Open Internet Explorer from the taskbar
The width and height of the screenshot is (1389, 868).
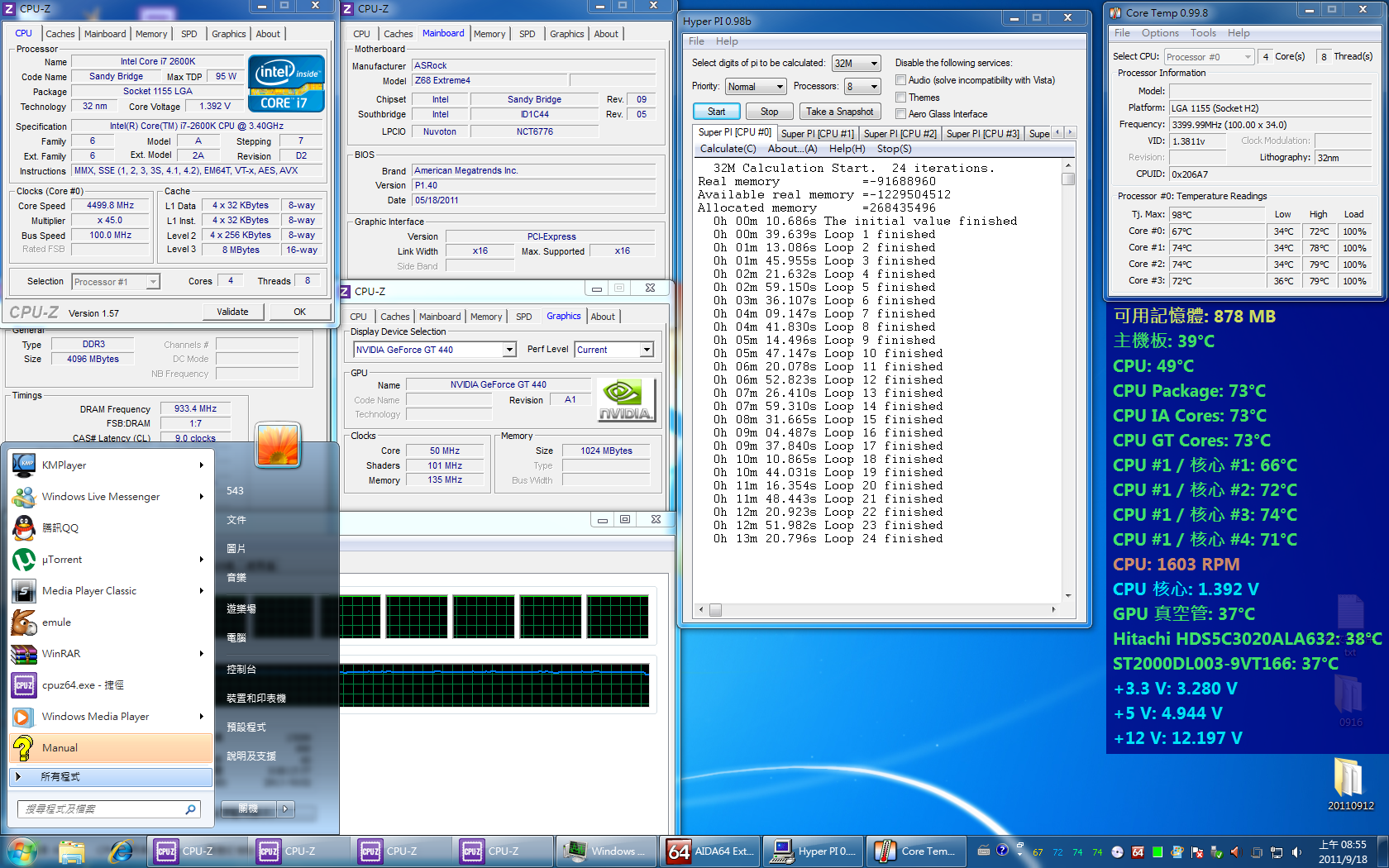pos(121,851)
